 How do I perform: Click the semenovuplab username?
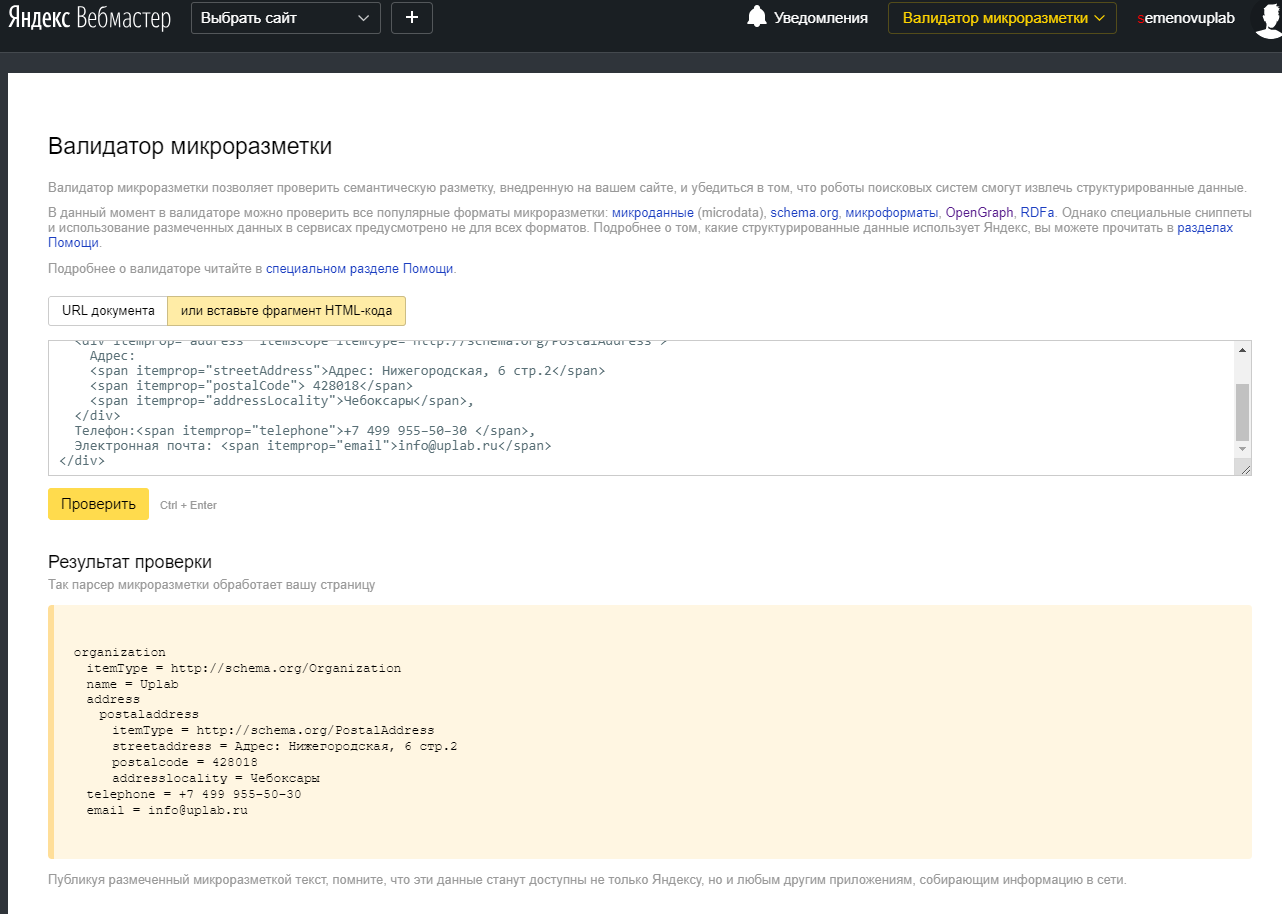(x=1186, y=18)
